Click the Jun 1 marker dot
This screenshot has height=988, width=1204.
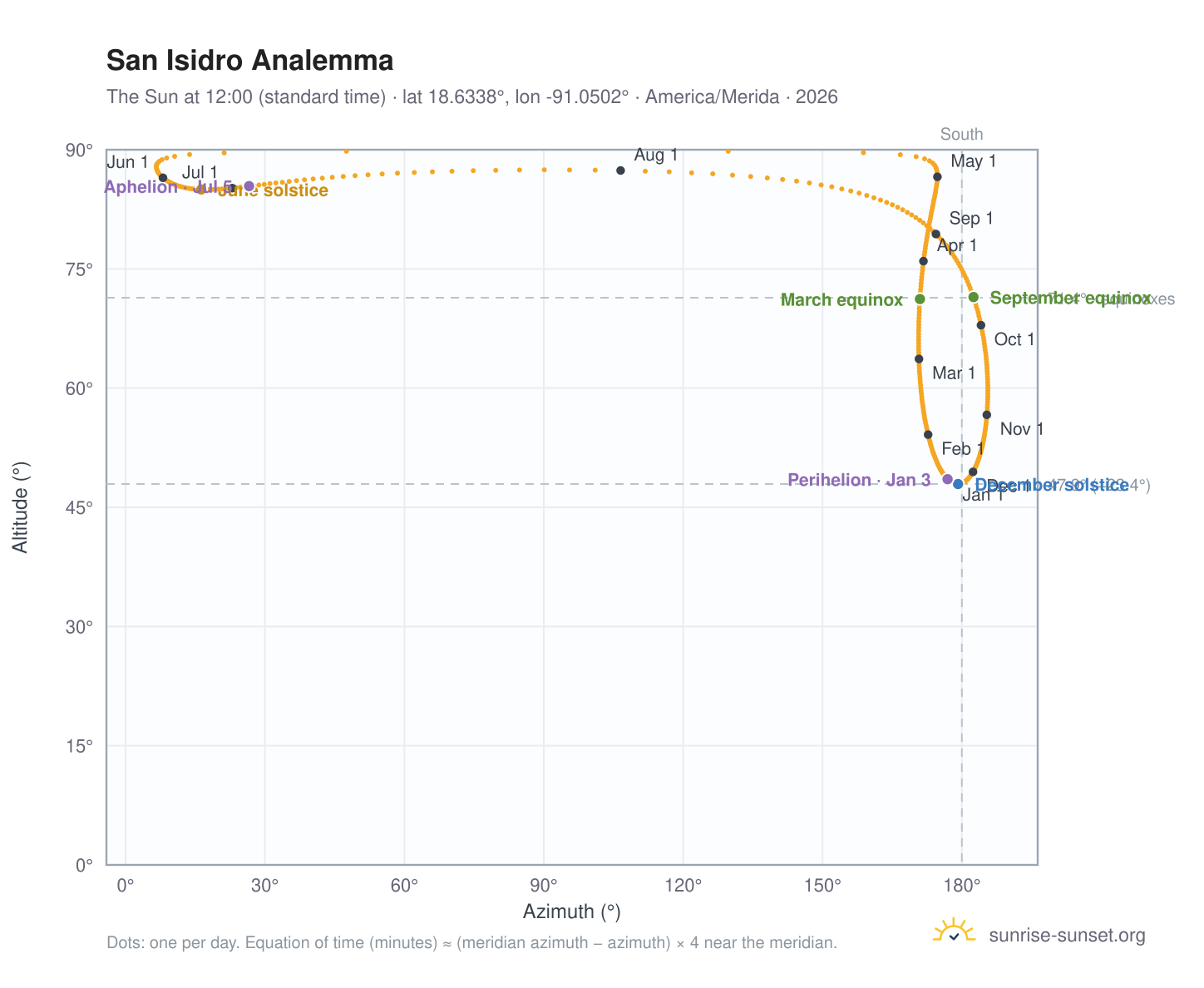(163, 178)
